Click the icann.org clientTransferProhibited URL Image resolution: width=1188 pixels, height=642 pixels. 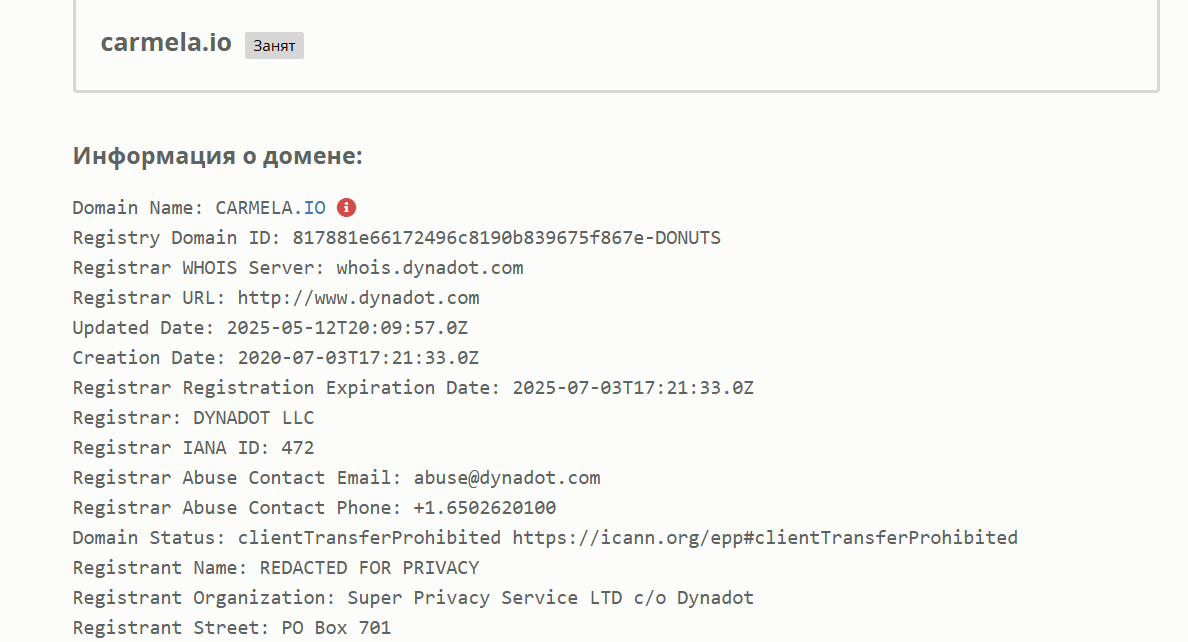[x=764, y=537]
